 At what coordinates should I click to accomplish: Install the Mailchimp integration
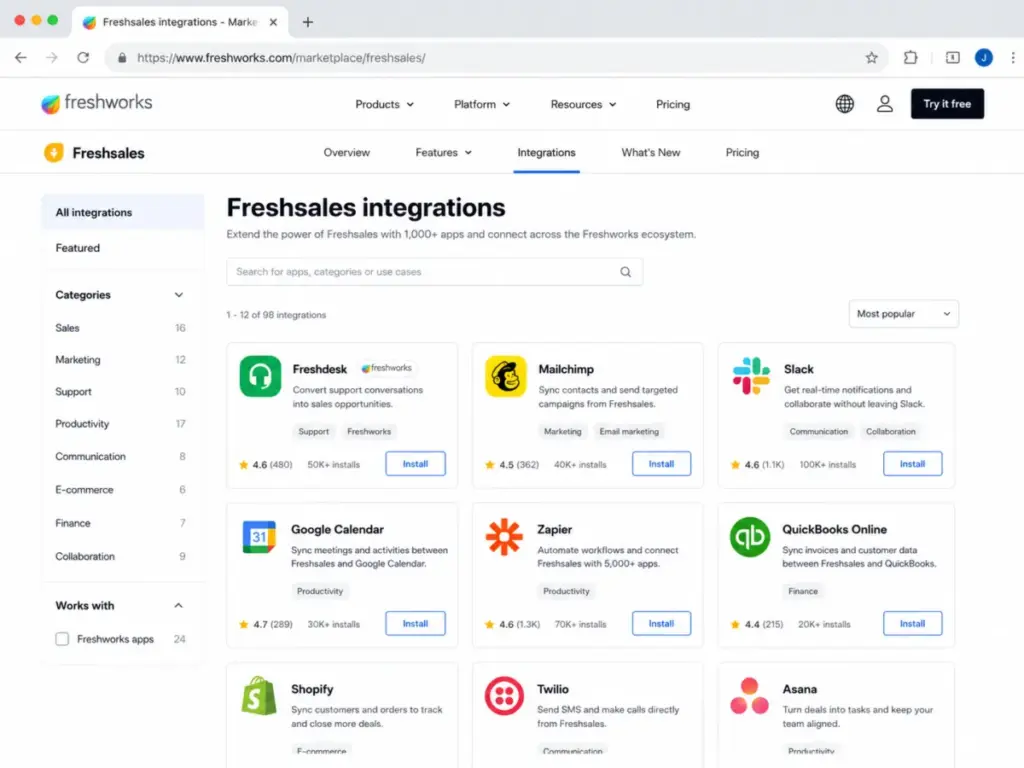[x=661, y=464]
